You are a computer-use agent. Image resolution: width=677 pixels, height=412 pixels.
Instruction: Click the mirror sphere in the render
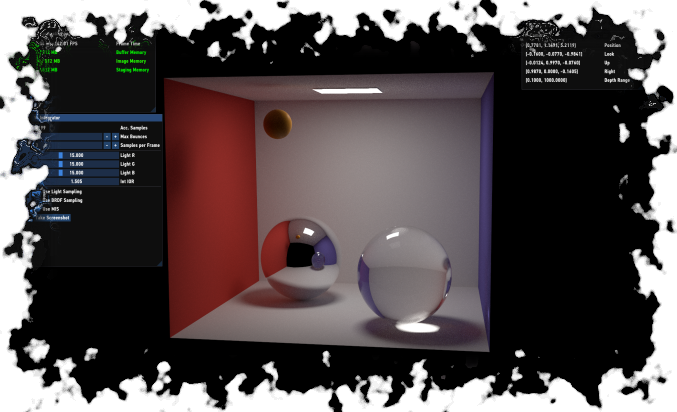tap(299, 259)
